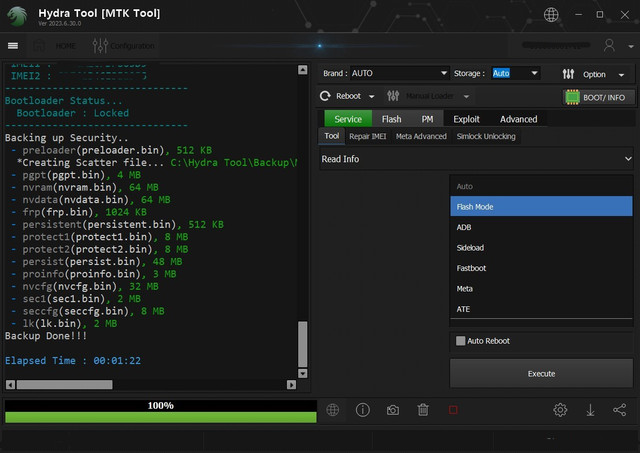Switch to the Service tab
This screenshot has height=453, width=640.
click(x=348, y=119)
